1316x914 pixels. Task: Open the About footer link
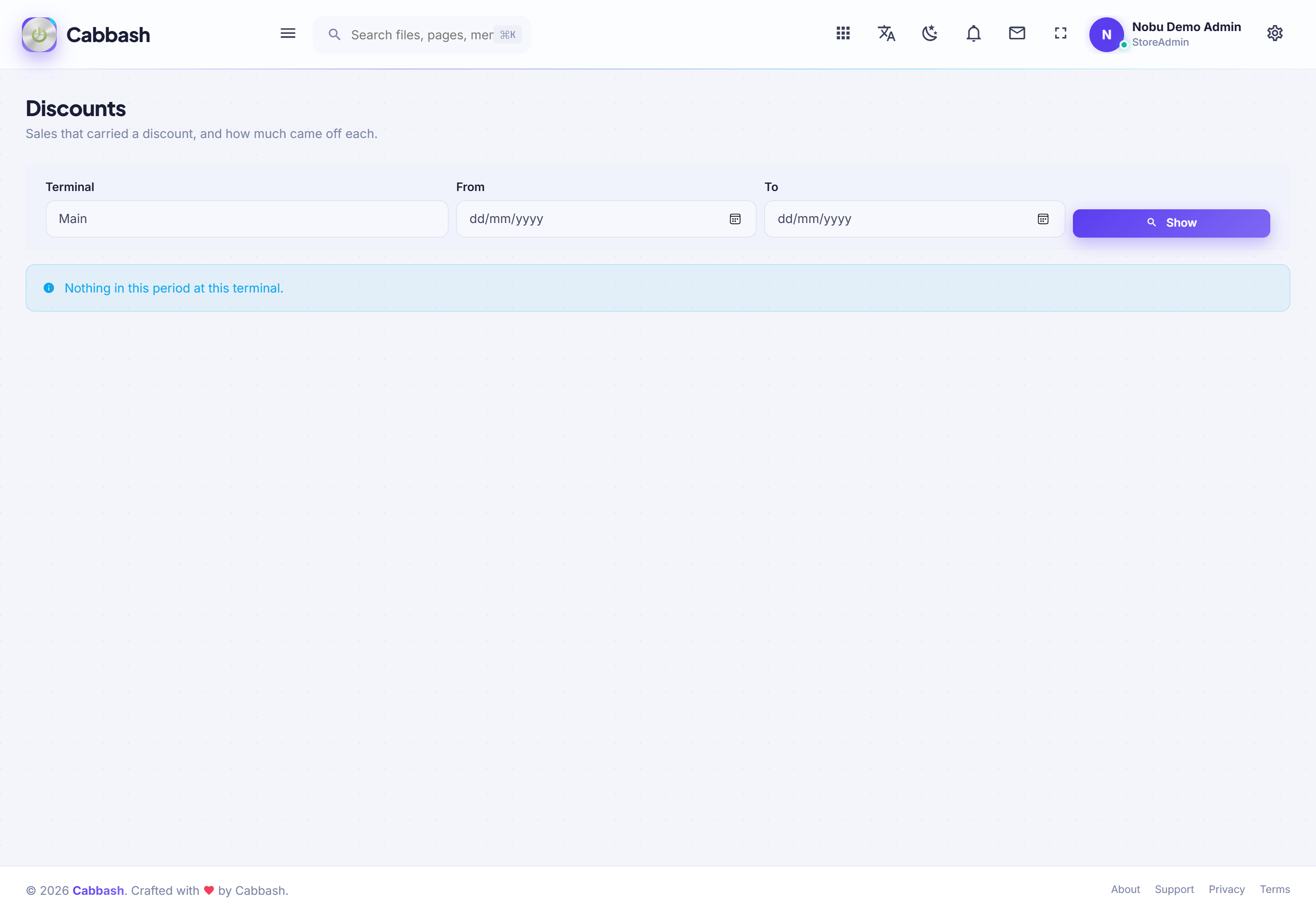pyautogui.click(x=1125, y=889)
